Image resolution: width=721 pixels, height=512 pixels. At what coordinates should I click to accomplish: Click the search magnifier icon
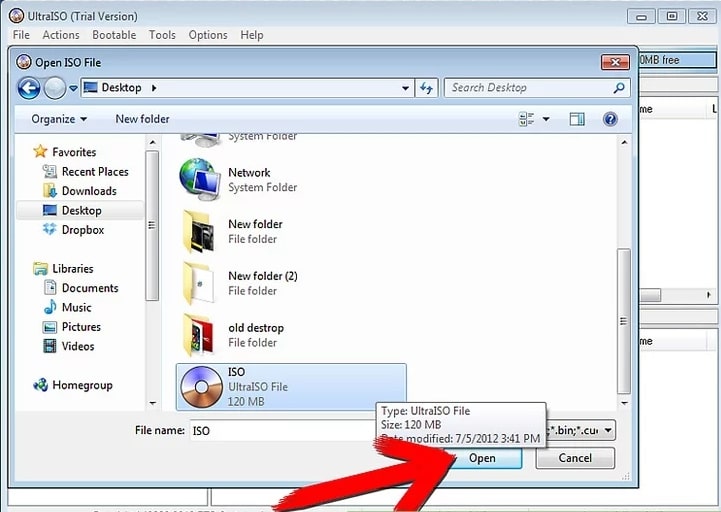pos(619,87)
